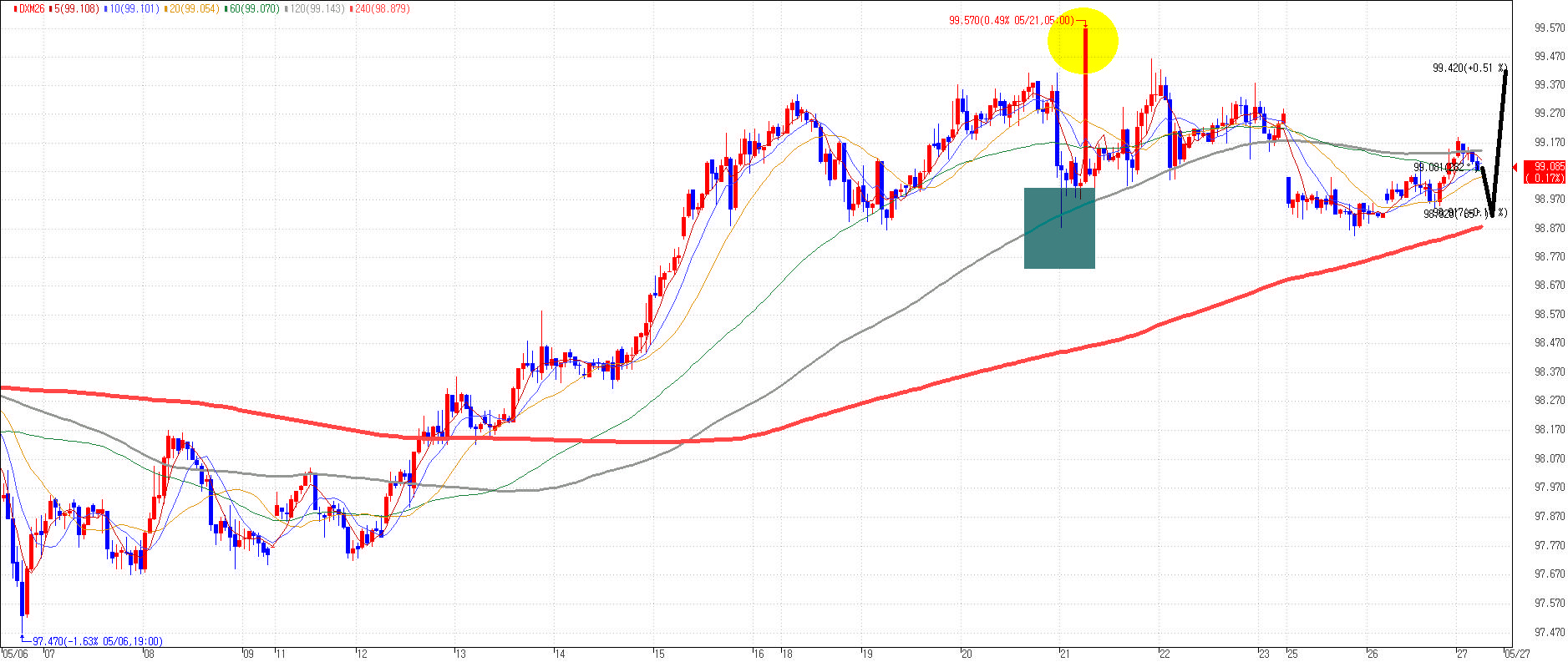Click the 99.570 price axis label
Screen dimensions: 1568x662
[1550, 28]
